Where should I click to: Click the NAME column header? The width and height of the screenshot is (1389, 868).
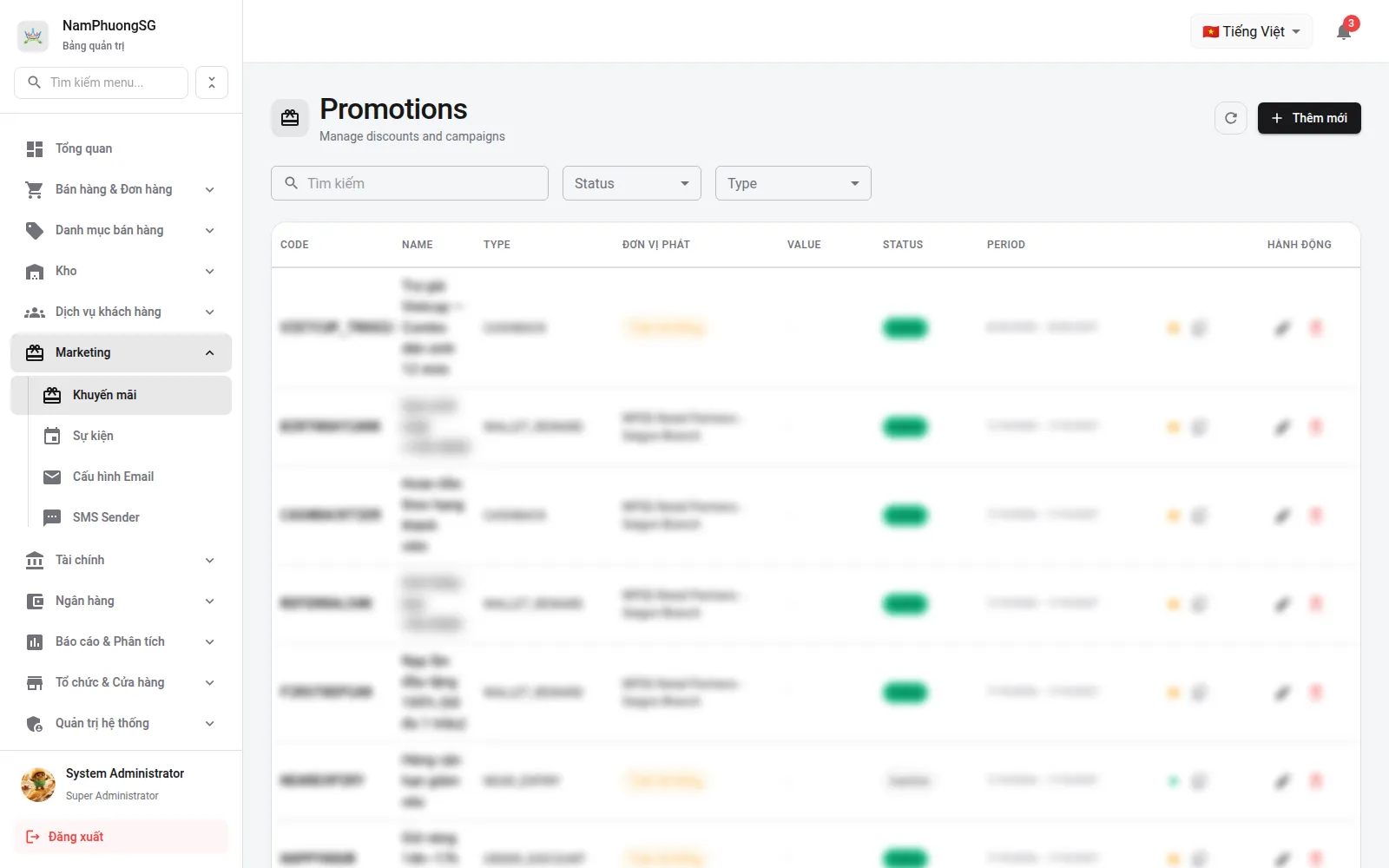[x=417, y=245]
